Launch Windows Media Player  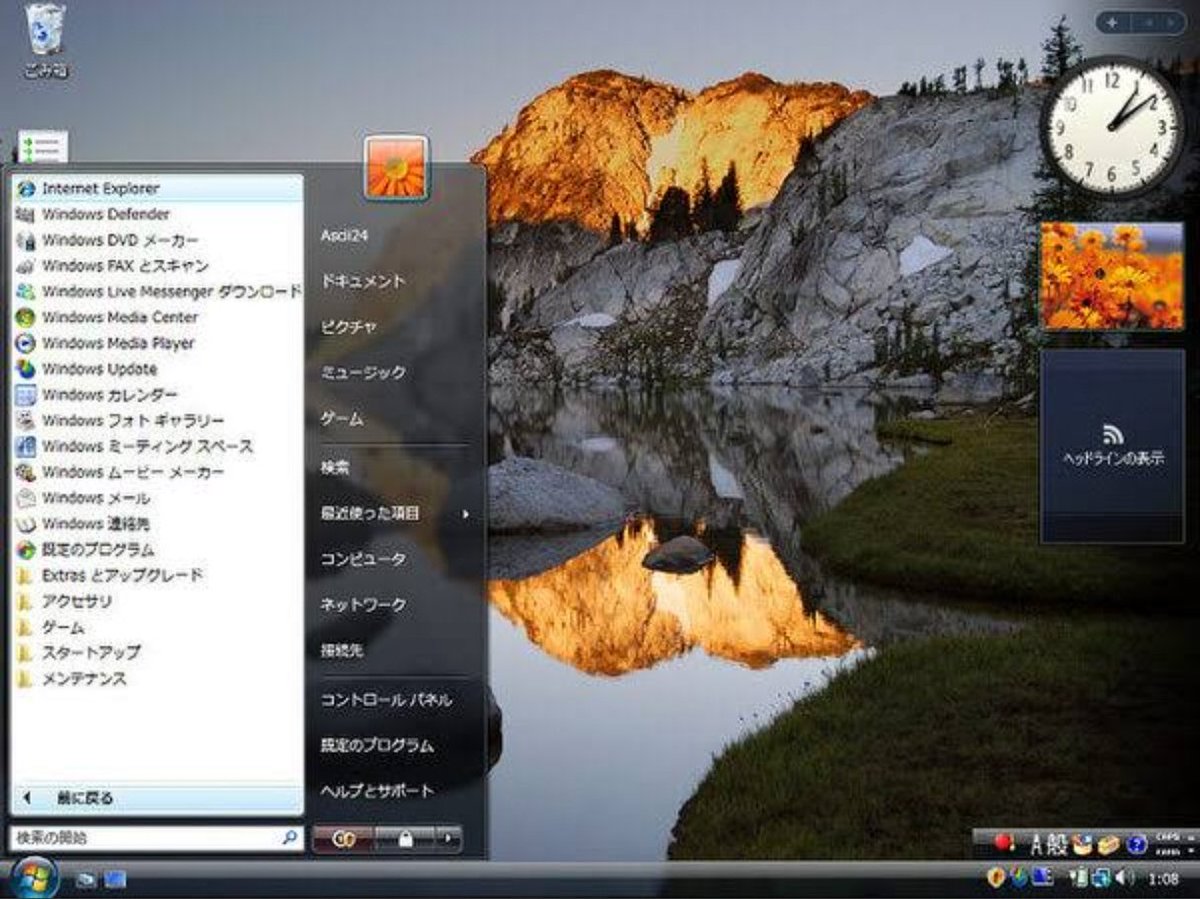click(157, 343)
